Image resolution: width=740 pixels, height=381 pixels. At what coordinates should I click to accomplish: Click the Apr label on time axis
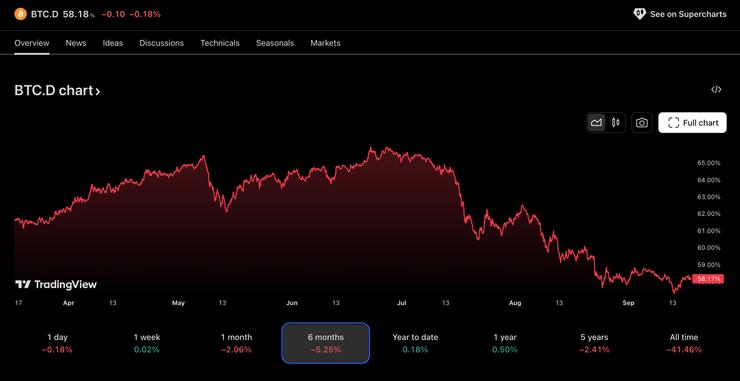point(68,303)
